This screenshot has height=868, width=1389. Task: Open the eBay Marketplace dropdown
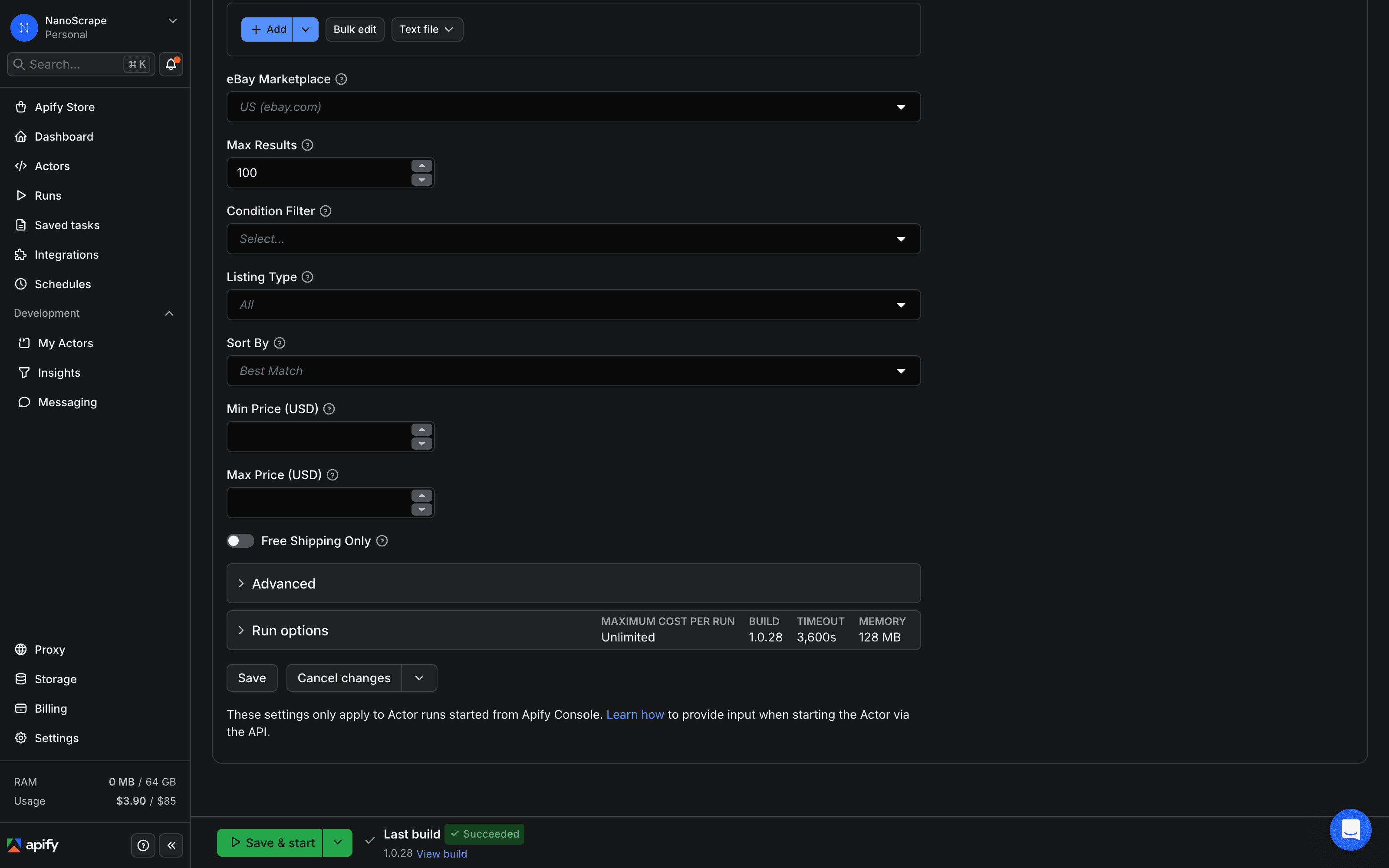pos(573,107)
